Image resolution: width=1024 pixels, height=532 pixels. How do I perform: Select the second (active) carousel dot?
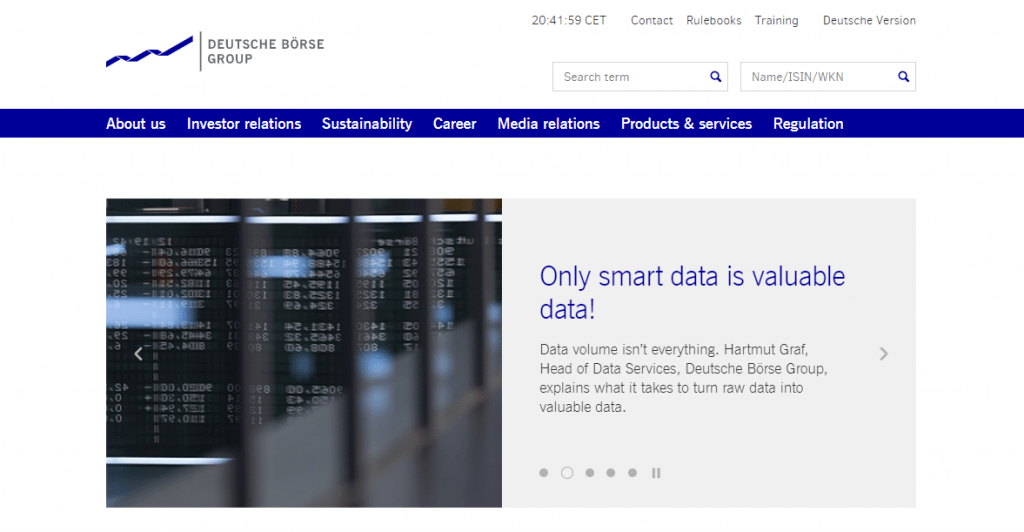567,473
